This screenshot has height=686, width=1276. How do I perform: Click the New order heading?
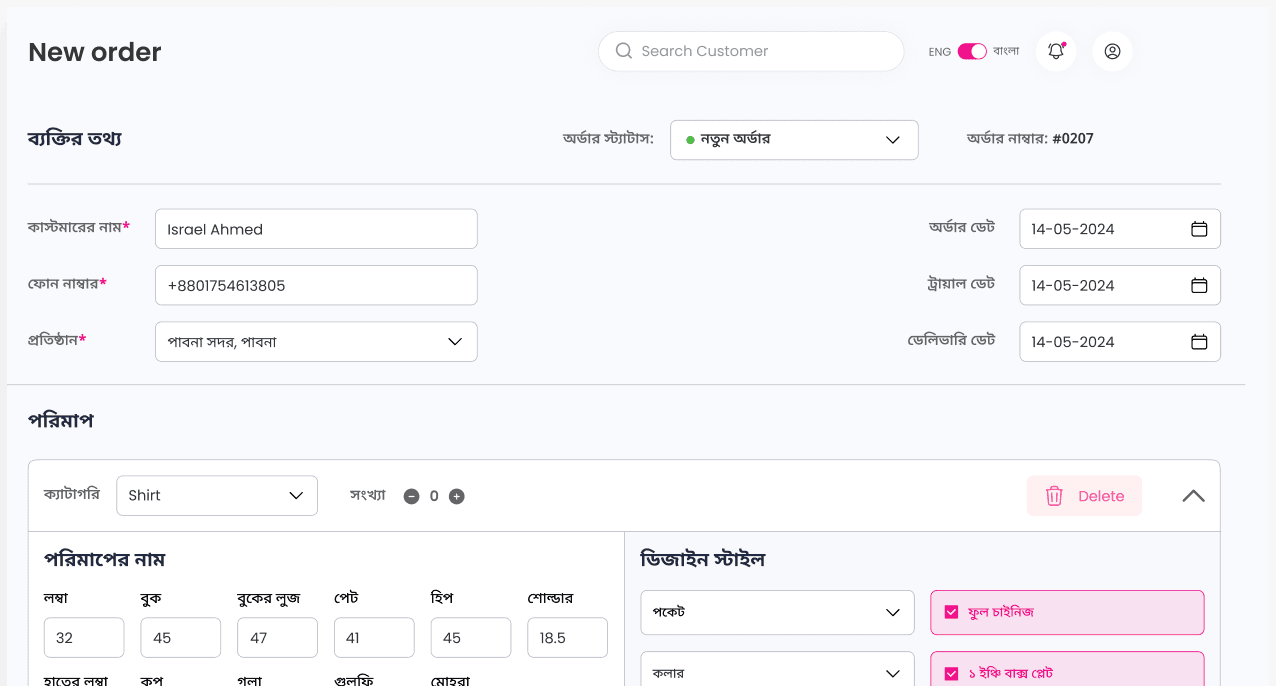95,52
